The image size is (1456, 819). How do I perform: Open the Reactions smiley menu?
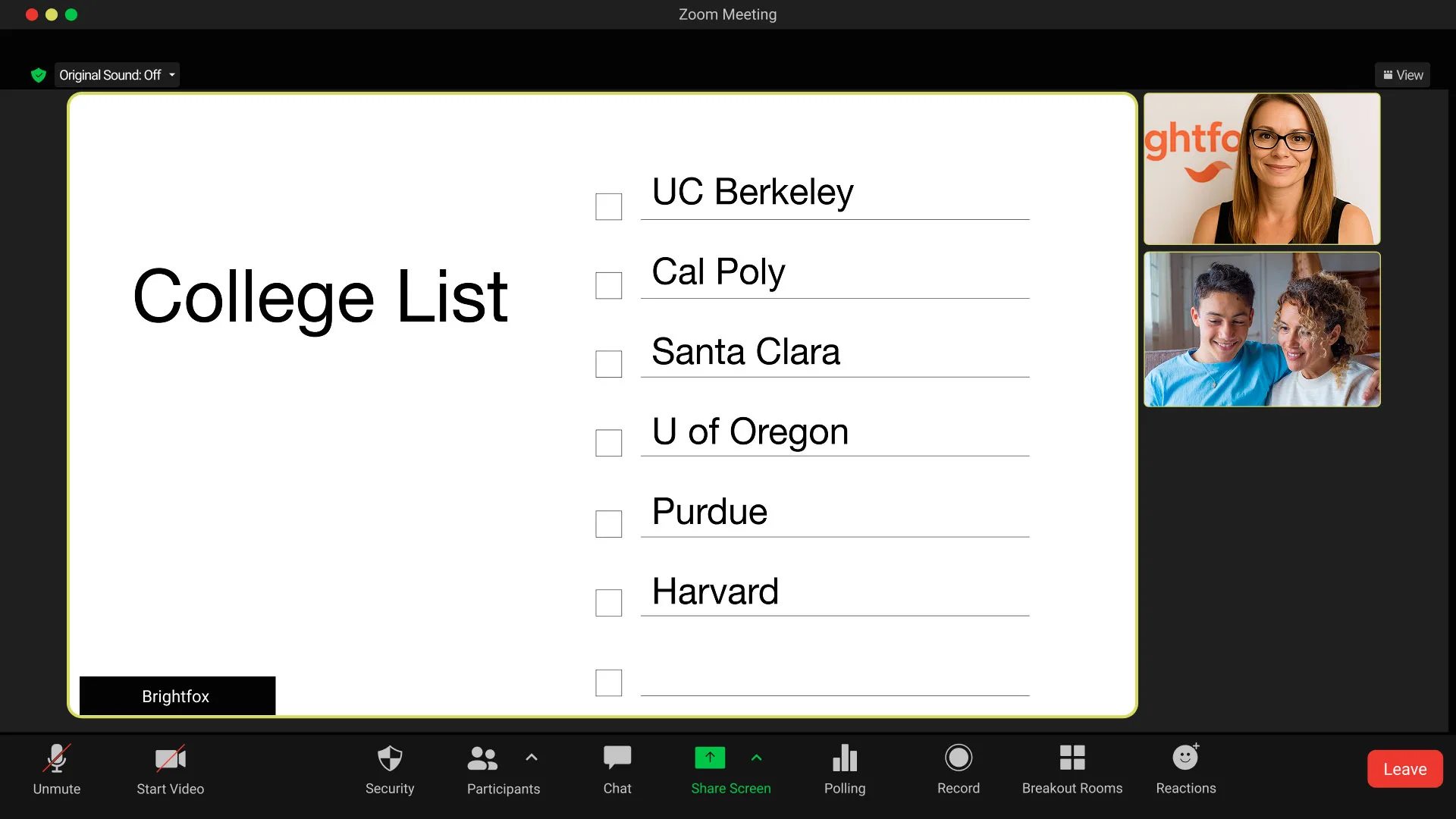(x=1186, y=767)
